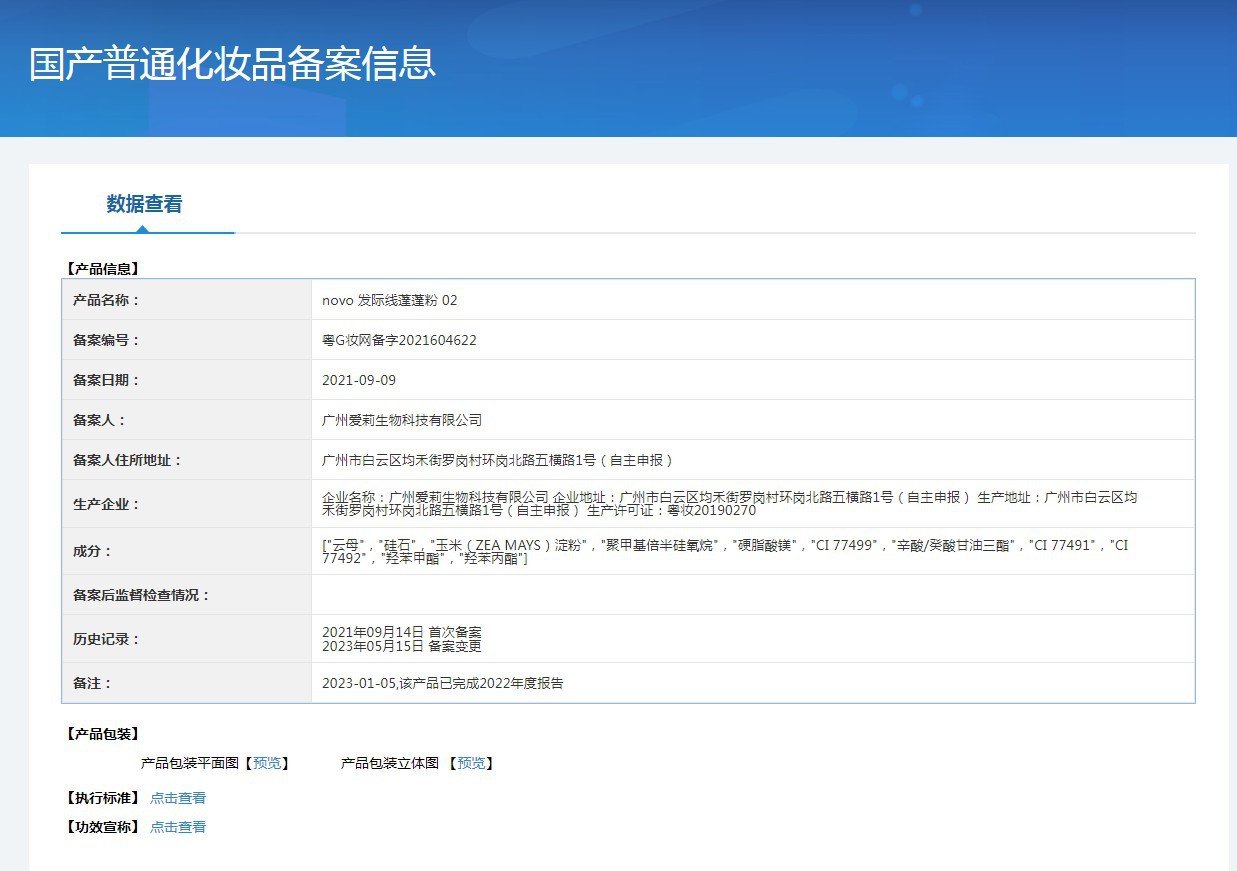The image size is (1237, 871).
Task: Click the page title 国产普通化妆品备案信息
Action: 232,63
